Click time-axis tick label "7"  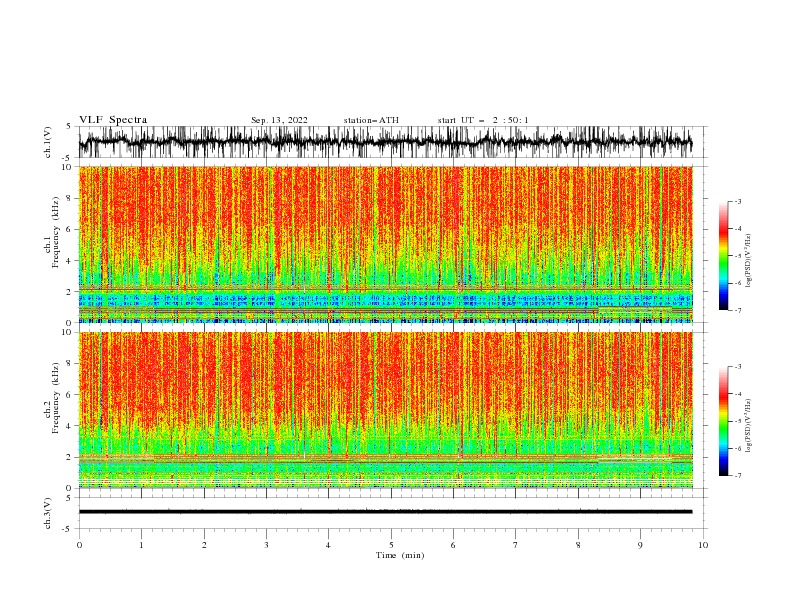(x=516, y=545)
